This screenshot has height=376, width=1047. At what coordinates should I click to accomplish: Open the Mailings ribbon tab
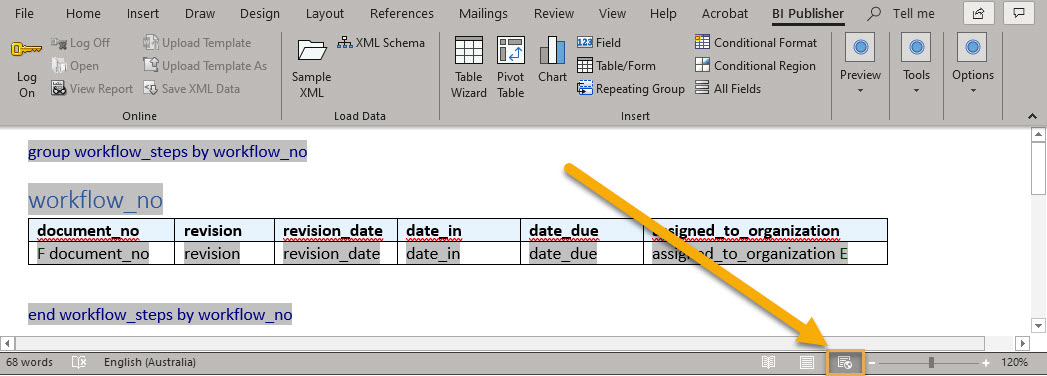483,13
